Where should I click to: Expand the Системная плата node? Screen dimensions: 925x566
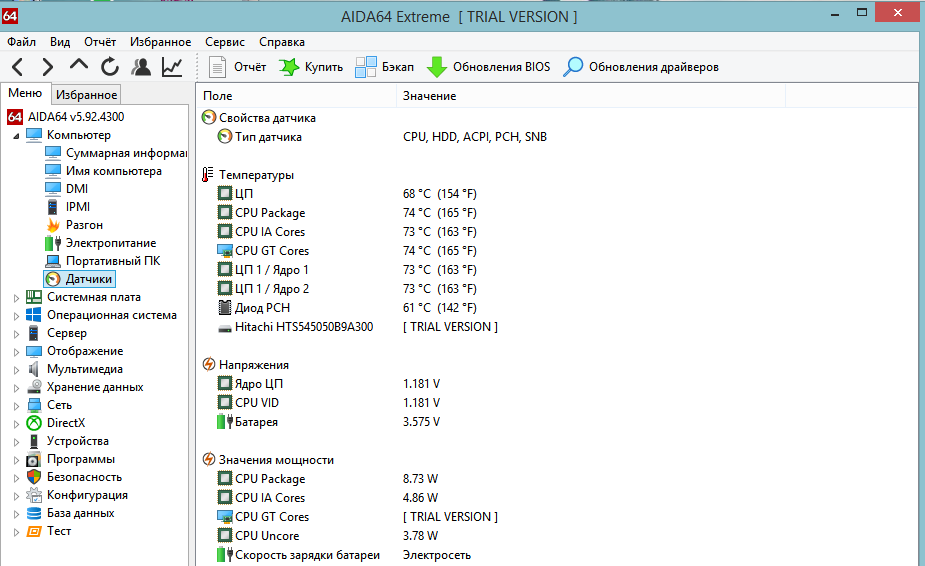(x=16, y=298)
